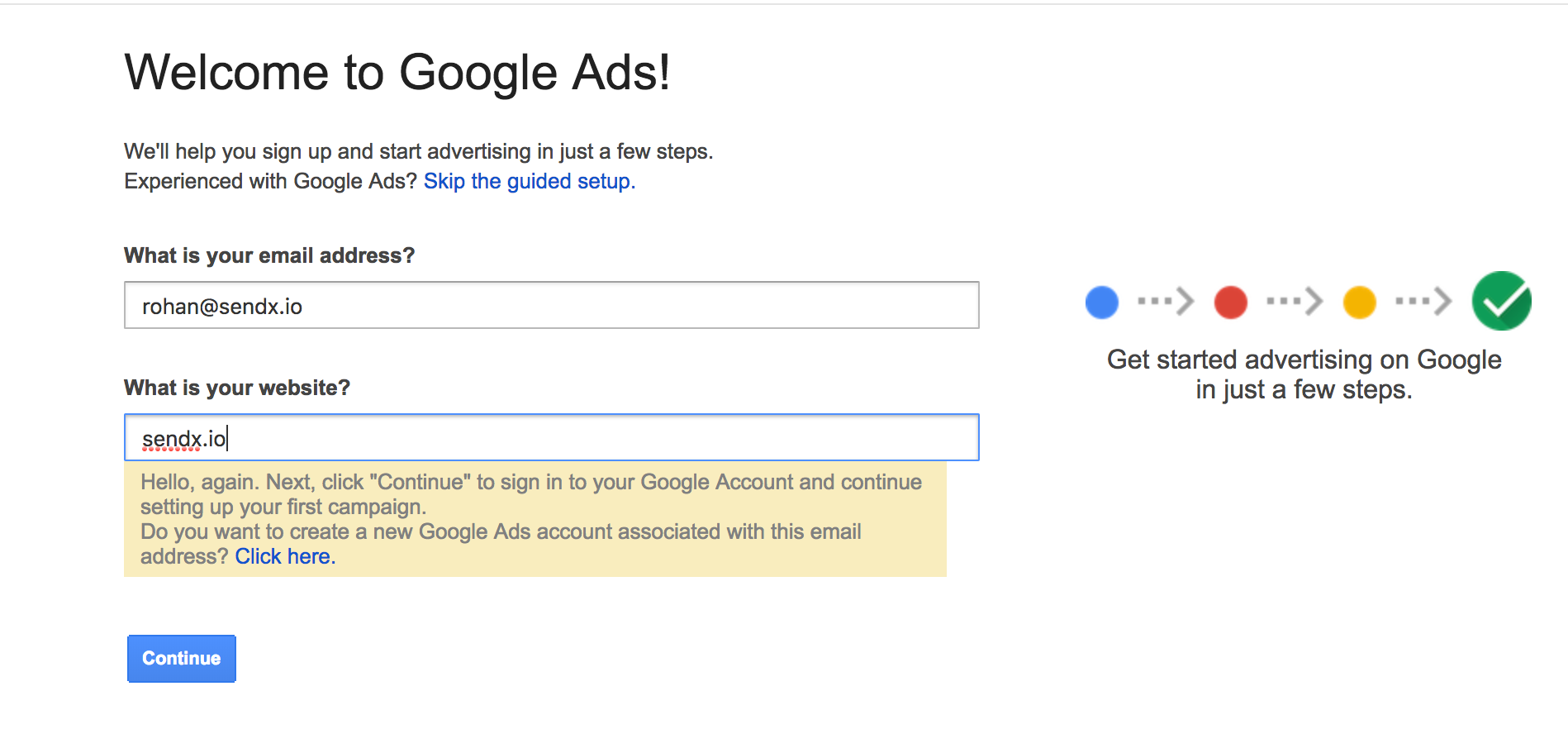
Task: Click the "Welcome to Google Ads!" heading
Action: coord(397,73)
